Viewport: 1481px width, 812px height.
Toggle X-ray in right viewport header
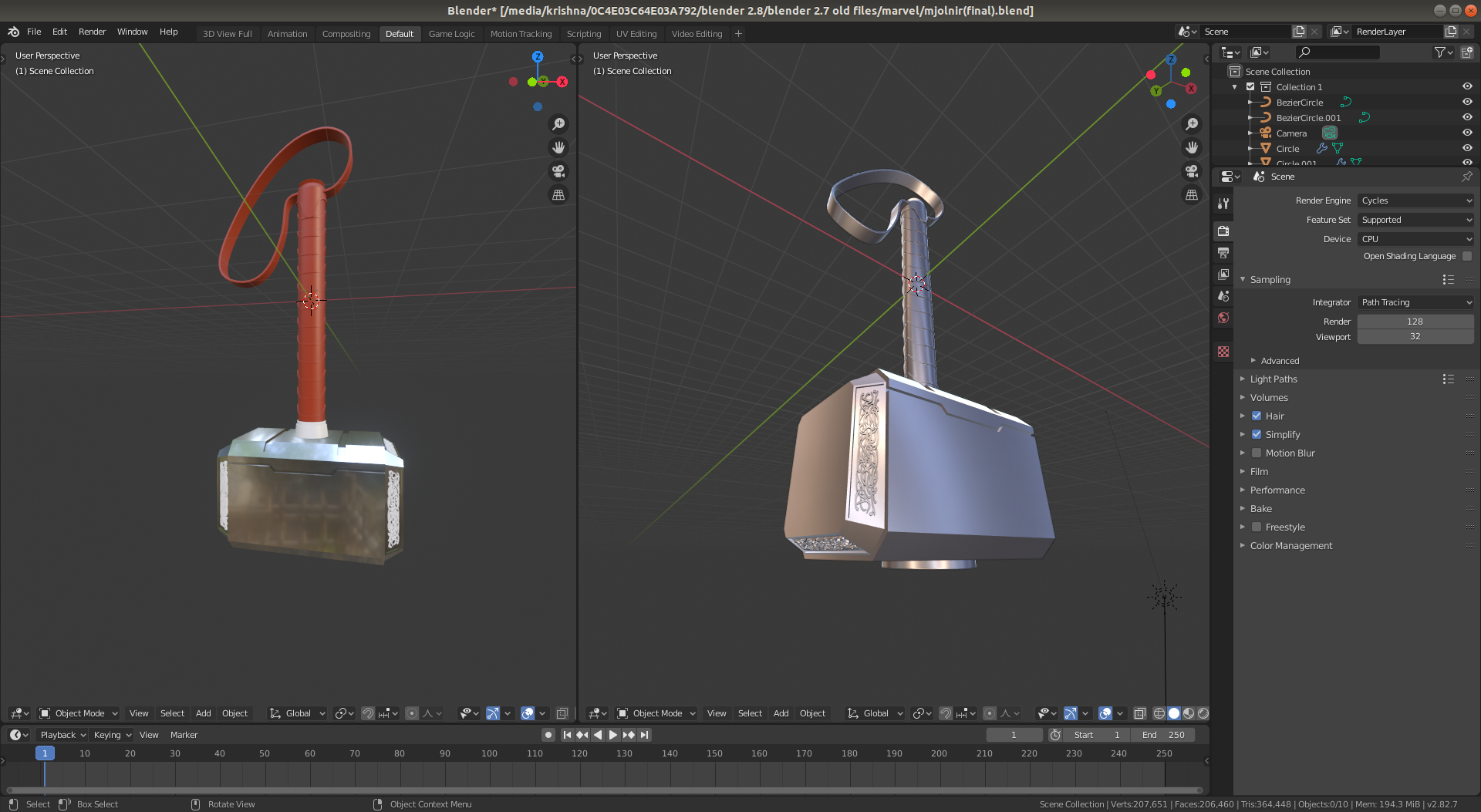(1139, 713)
